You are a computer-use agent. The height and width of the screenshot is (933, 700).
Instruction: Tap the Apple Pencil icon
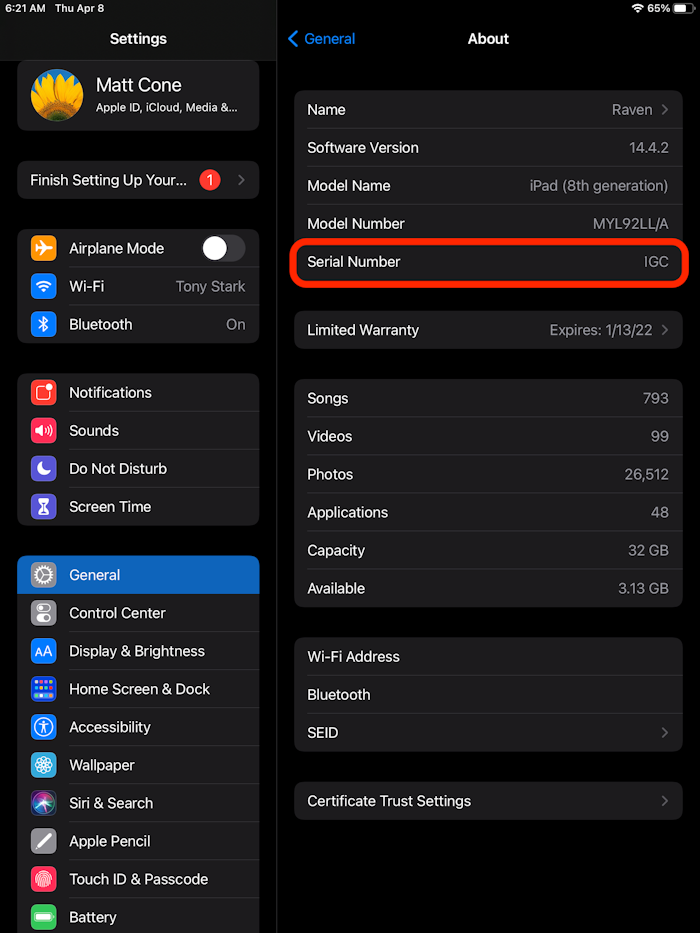pos(43,841)
